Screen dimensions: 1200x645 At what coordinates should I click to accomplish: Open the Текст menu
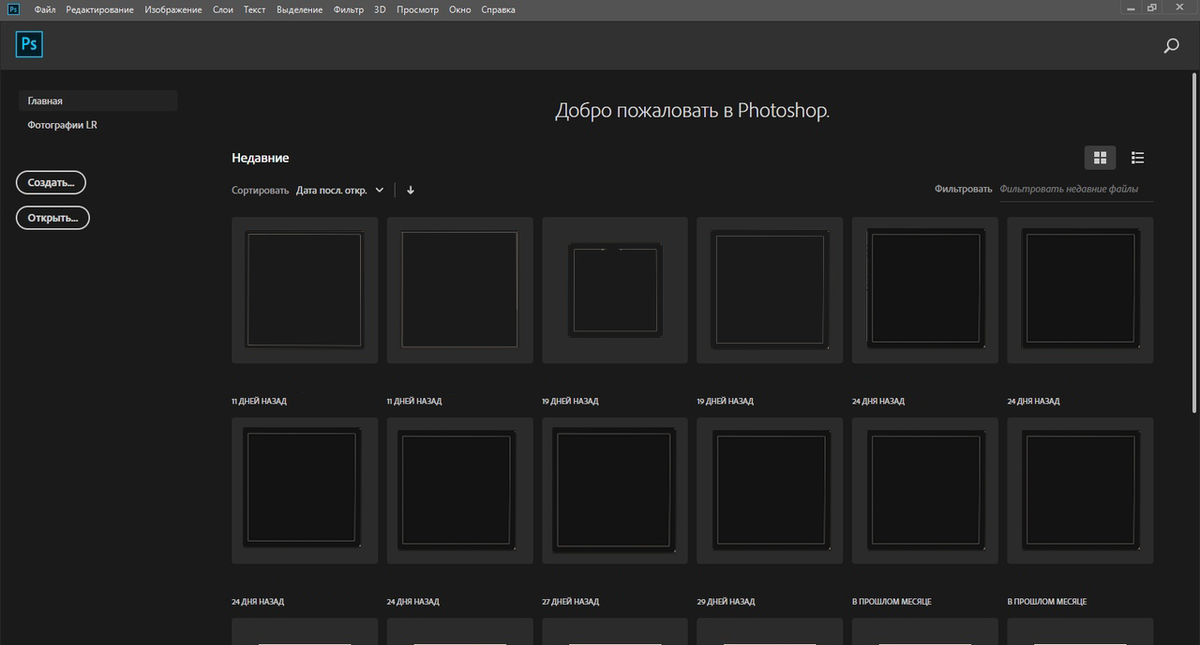(254, 9)
